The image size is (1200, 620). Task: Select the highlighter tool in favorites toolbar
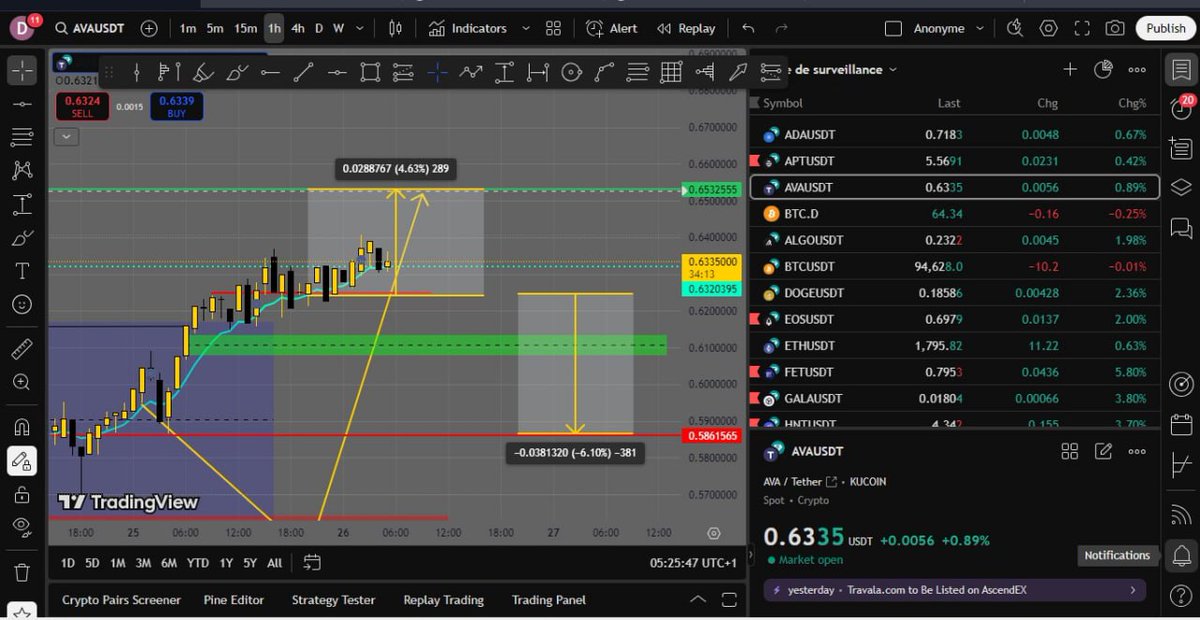pos(203,72)
